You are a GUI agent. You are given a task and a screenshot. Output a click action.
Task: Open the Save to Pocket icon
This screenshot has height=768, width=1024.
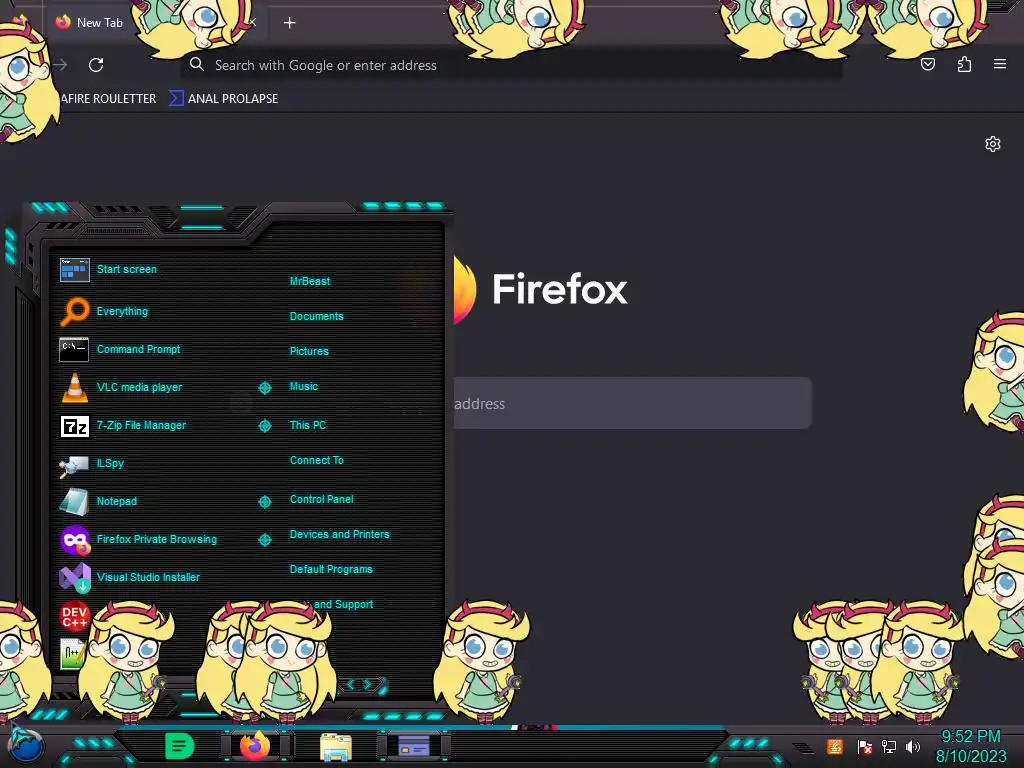(927, 64)
